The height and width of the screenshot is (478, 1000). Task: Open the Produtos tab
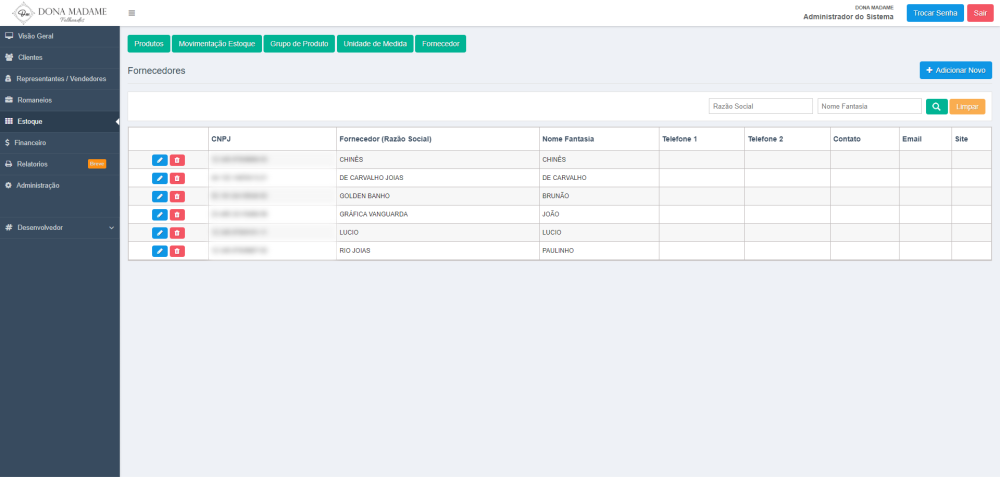[149, 44]
